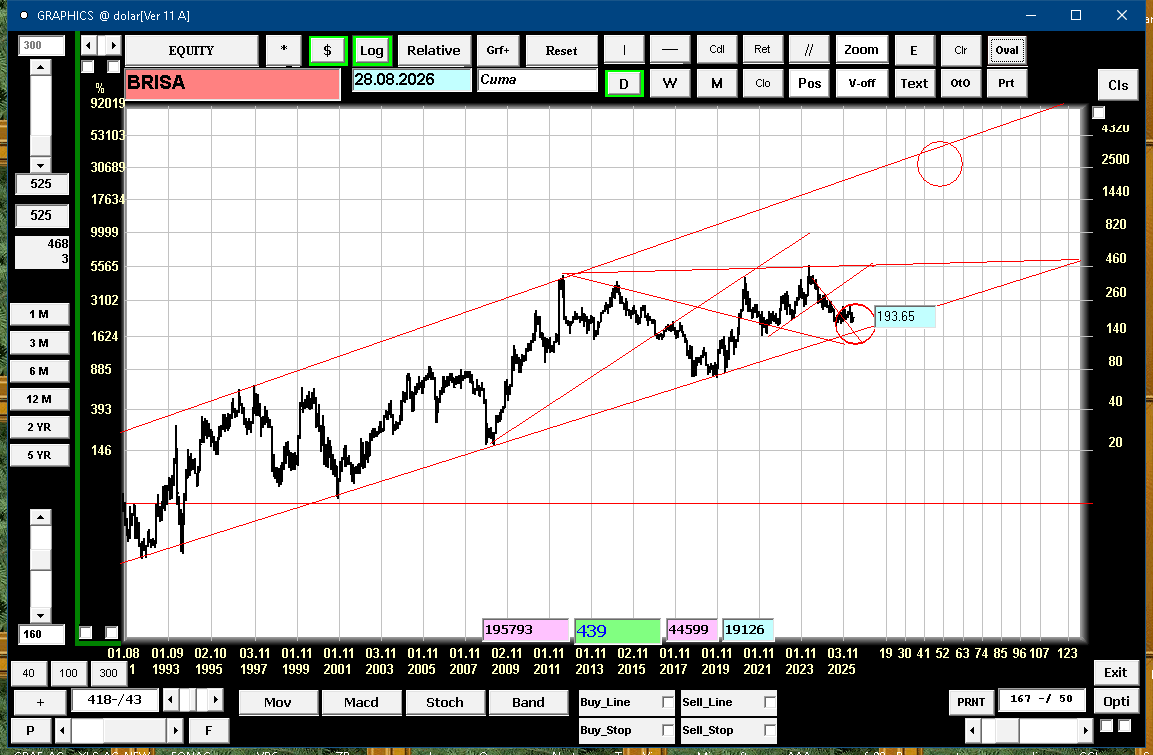Click the BRISA symbol name field

[x=232, y=84]
